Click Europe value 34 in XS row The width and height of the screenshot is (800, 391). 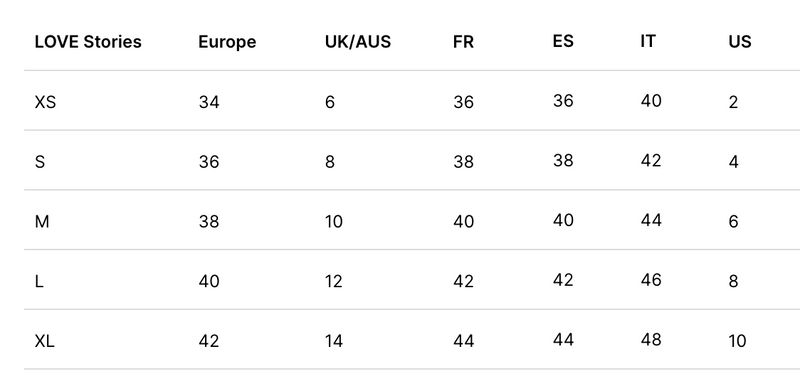coord(209,102)
